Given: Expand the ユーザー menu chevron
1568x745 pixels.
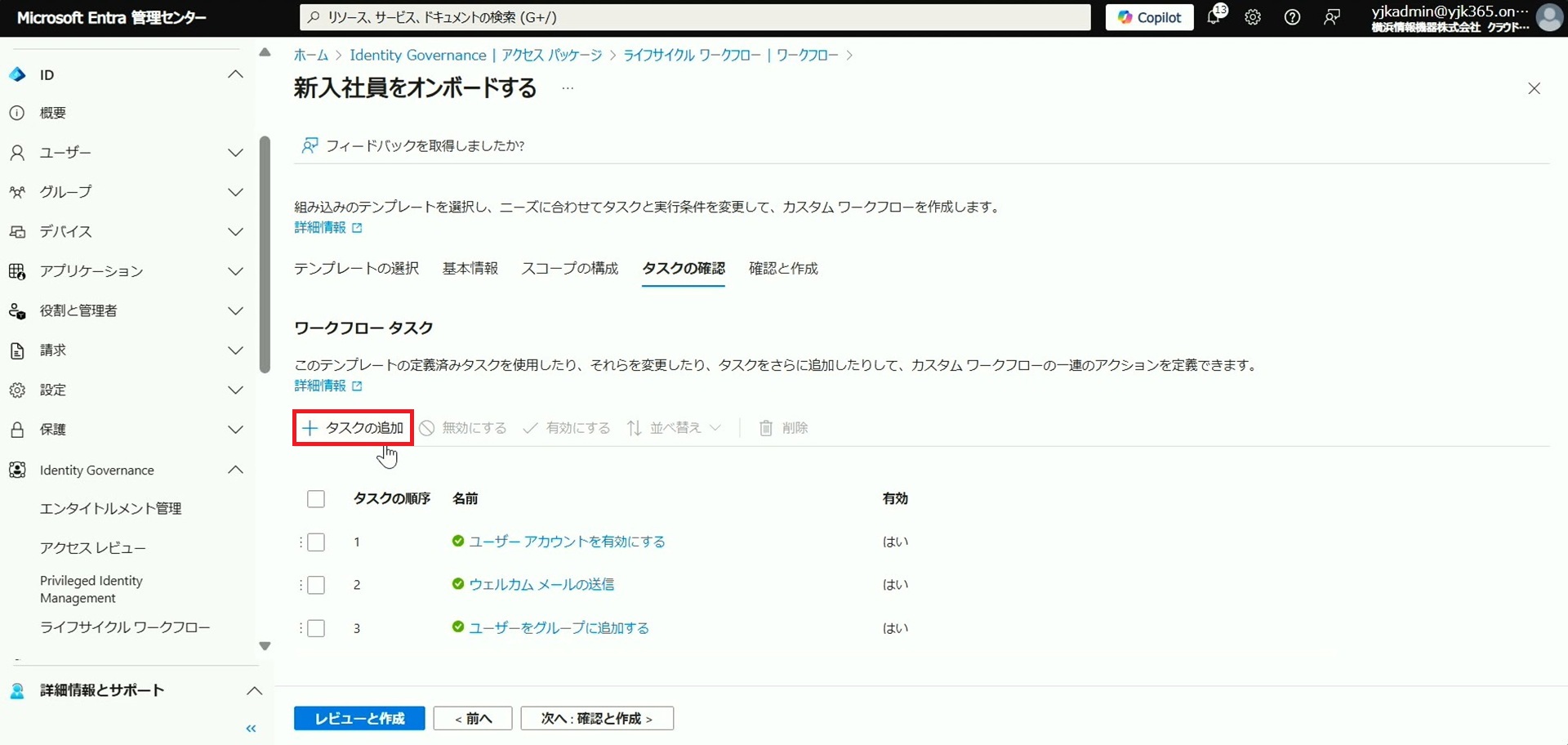Looking at the screenshot, I should [x=235, y=153].
